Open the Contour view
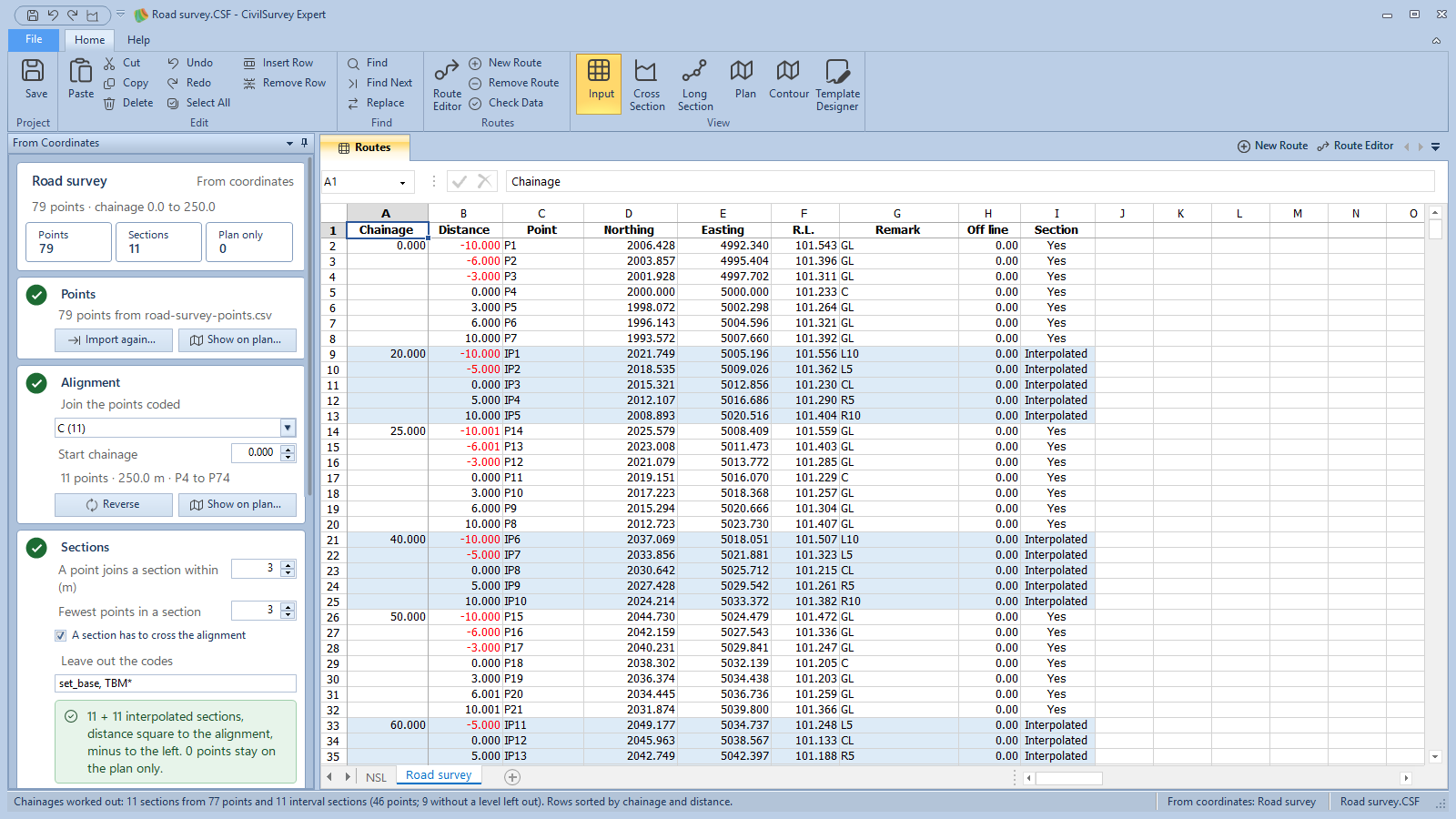The image size is (1456, 819). (789, 79)
